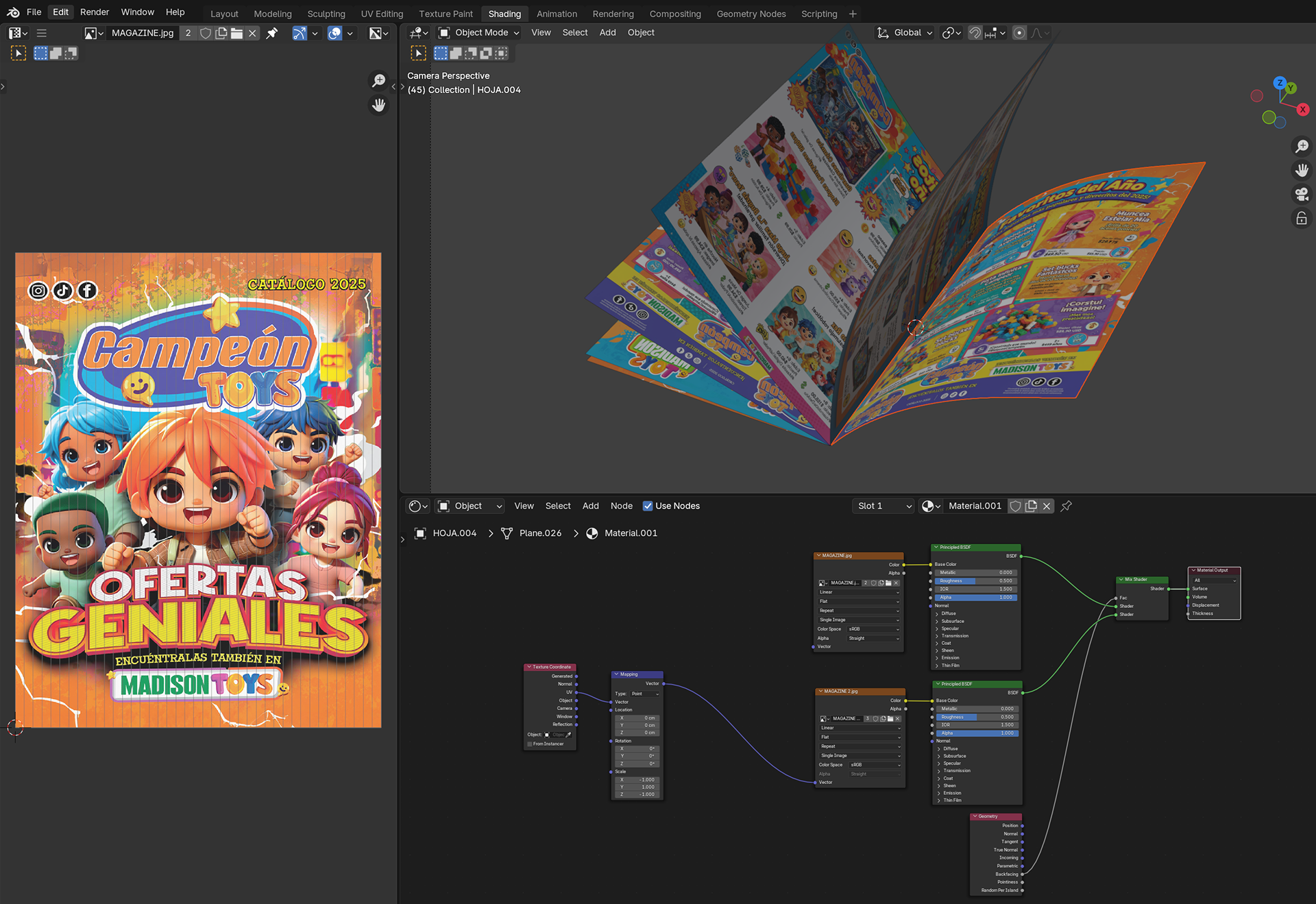Select the pan hand tool in viewport
1316x904 pixels.
tap(1302, 170)
